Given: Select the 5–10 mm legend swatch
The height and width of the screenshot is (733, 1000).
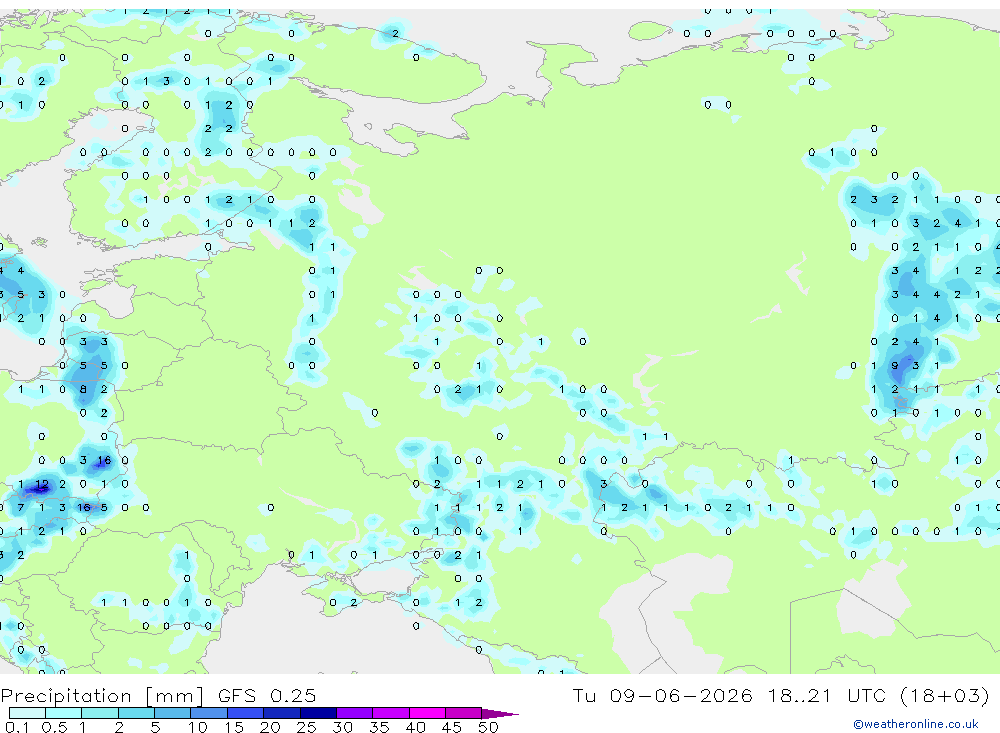Looking at the screenshot, I should (x=173, y=713).
